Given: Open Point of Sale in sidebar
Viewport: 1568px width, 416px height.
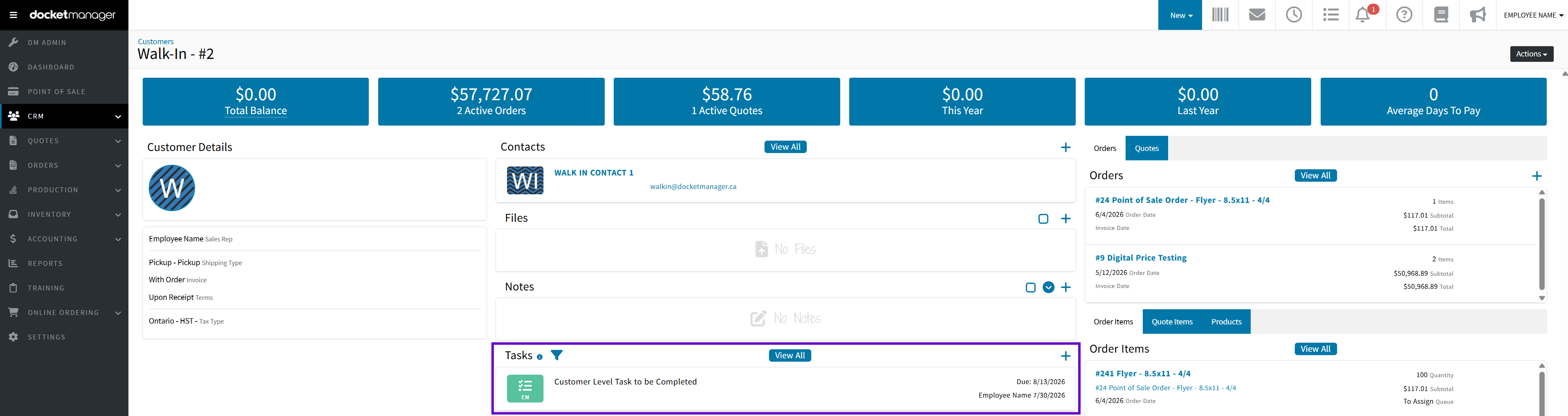Looking at the screenshot, I should [64, 91].
